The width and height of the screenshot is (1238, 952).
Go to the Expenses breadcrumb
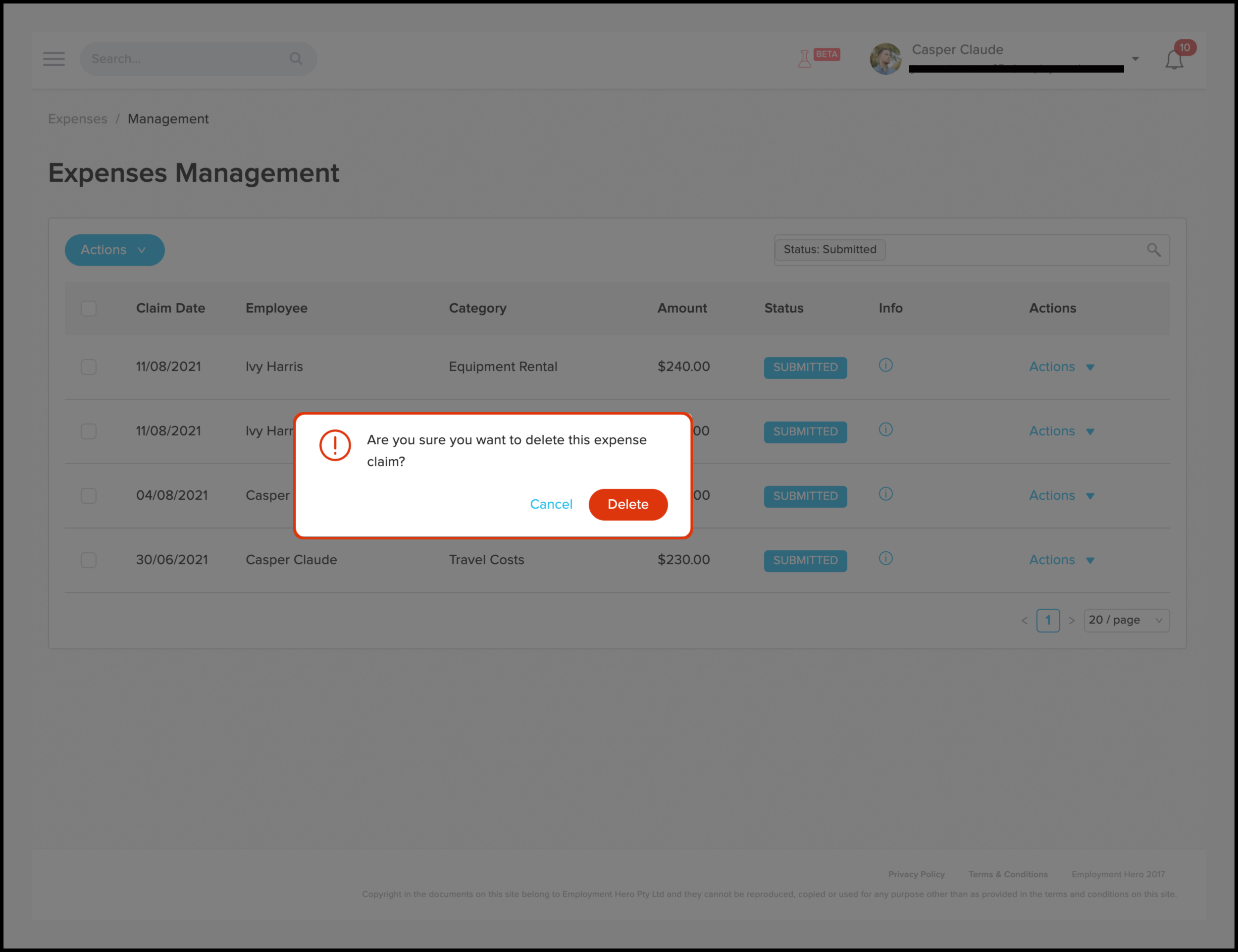click(x=78, y=119)
